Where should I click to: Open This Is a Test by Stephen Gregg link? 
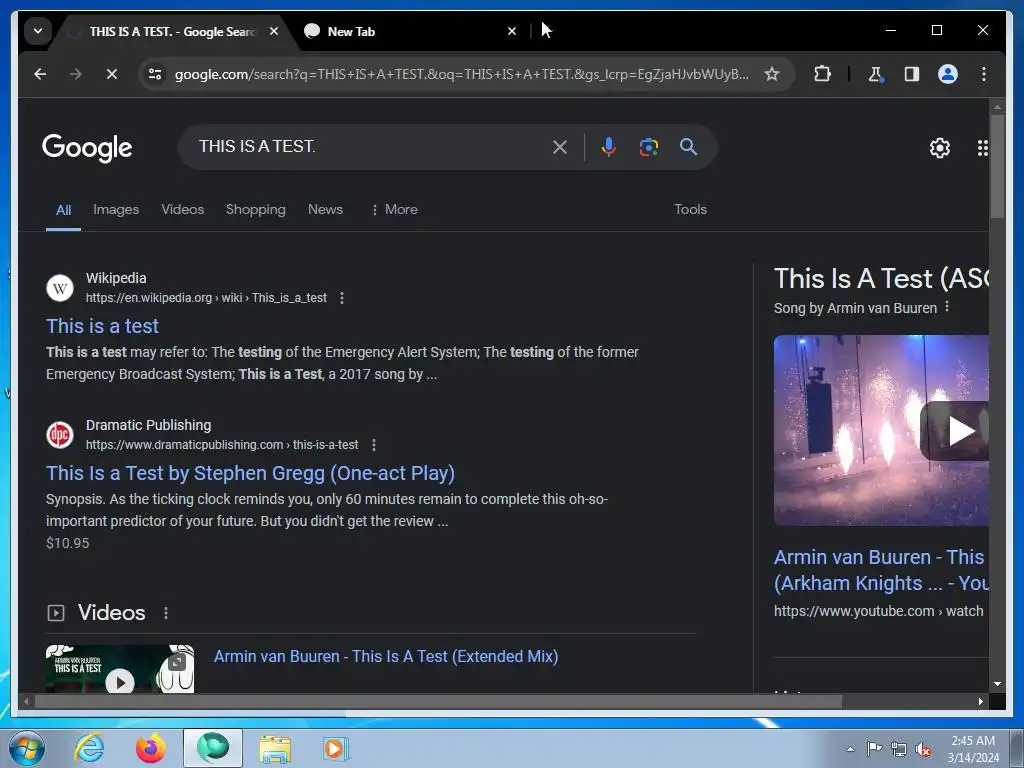click(250, 473)
